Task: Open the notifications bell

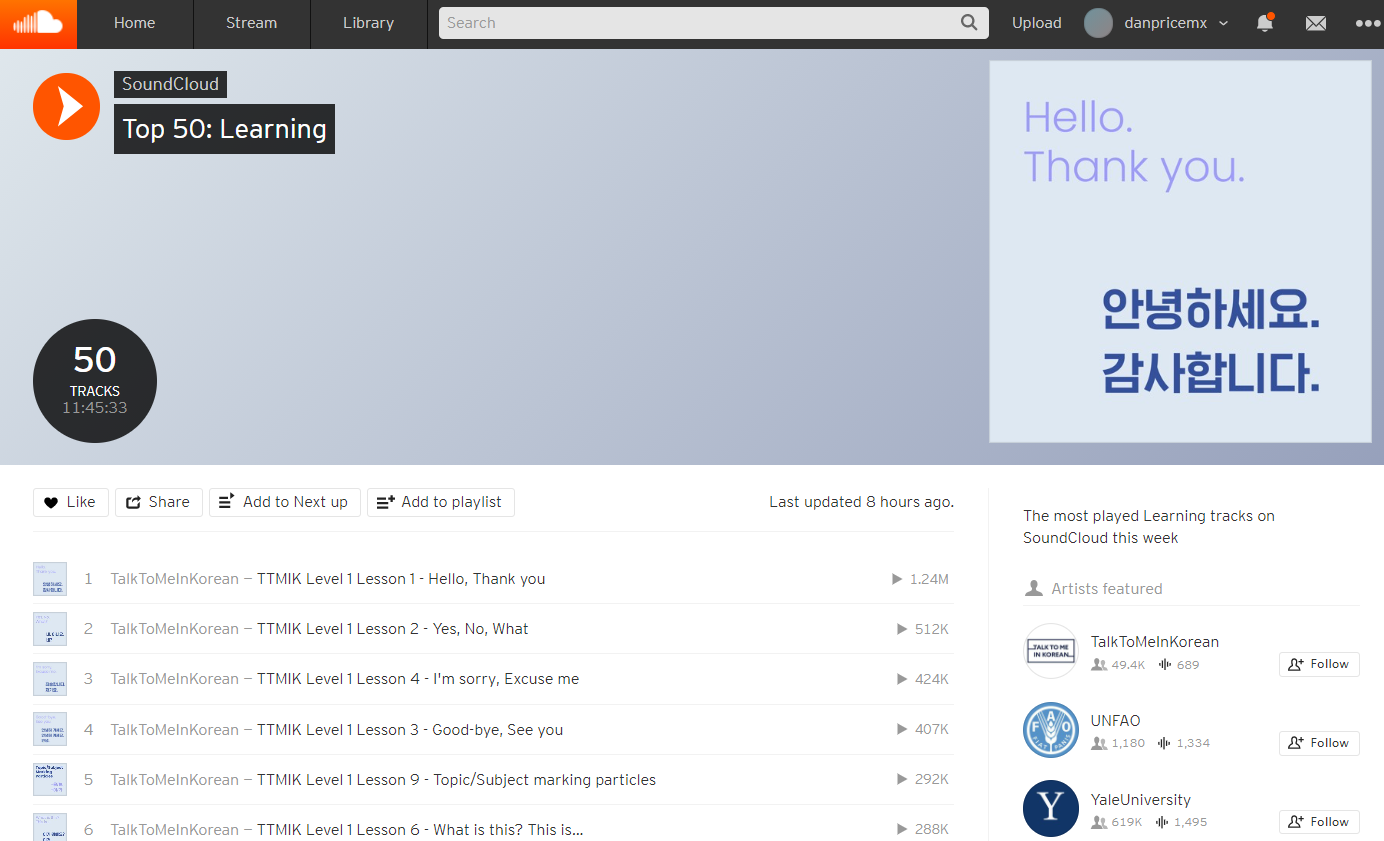Action: (x=1265, y=23)
